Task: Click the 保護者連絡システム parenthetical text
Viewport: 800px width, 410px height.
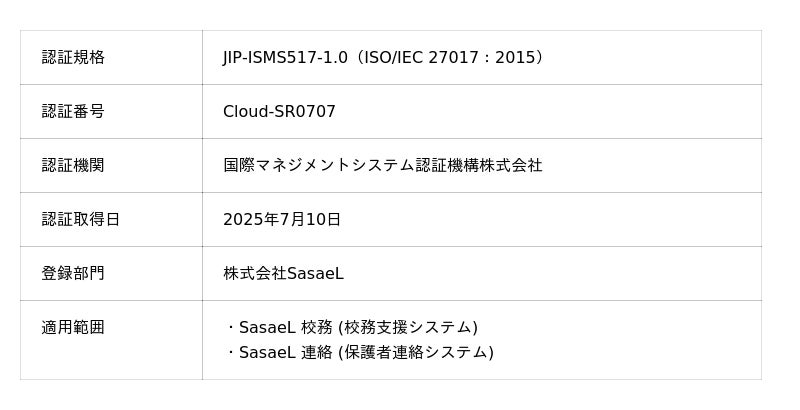Action: pos(416,353)
